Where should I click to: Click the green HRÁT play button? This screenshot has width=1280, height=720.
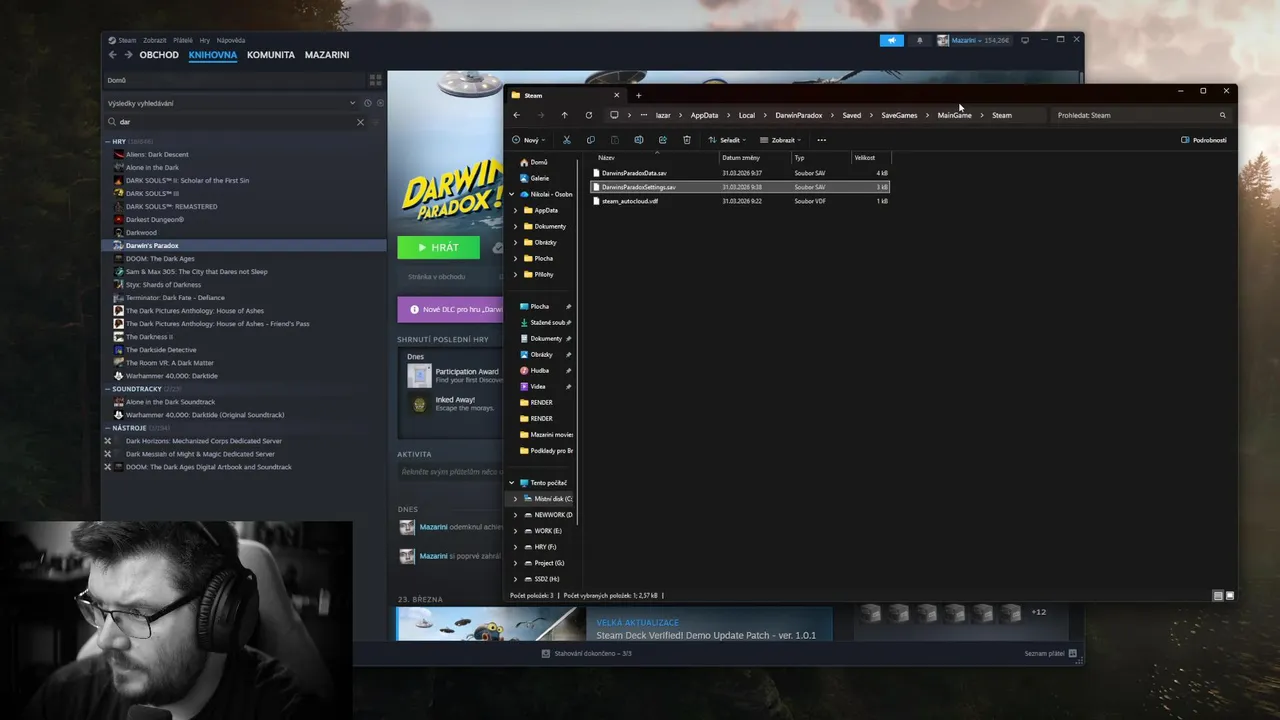click(x=438, y=247)
